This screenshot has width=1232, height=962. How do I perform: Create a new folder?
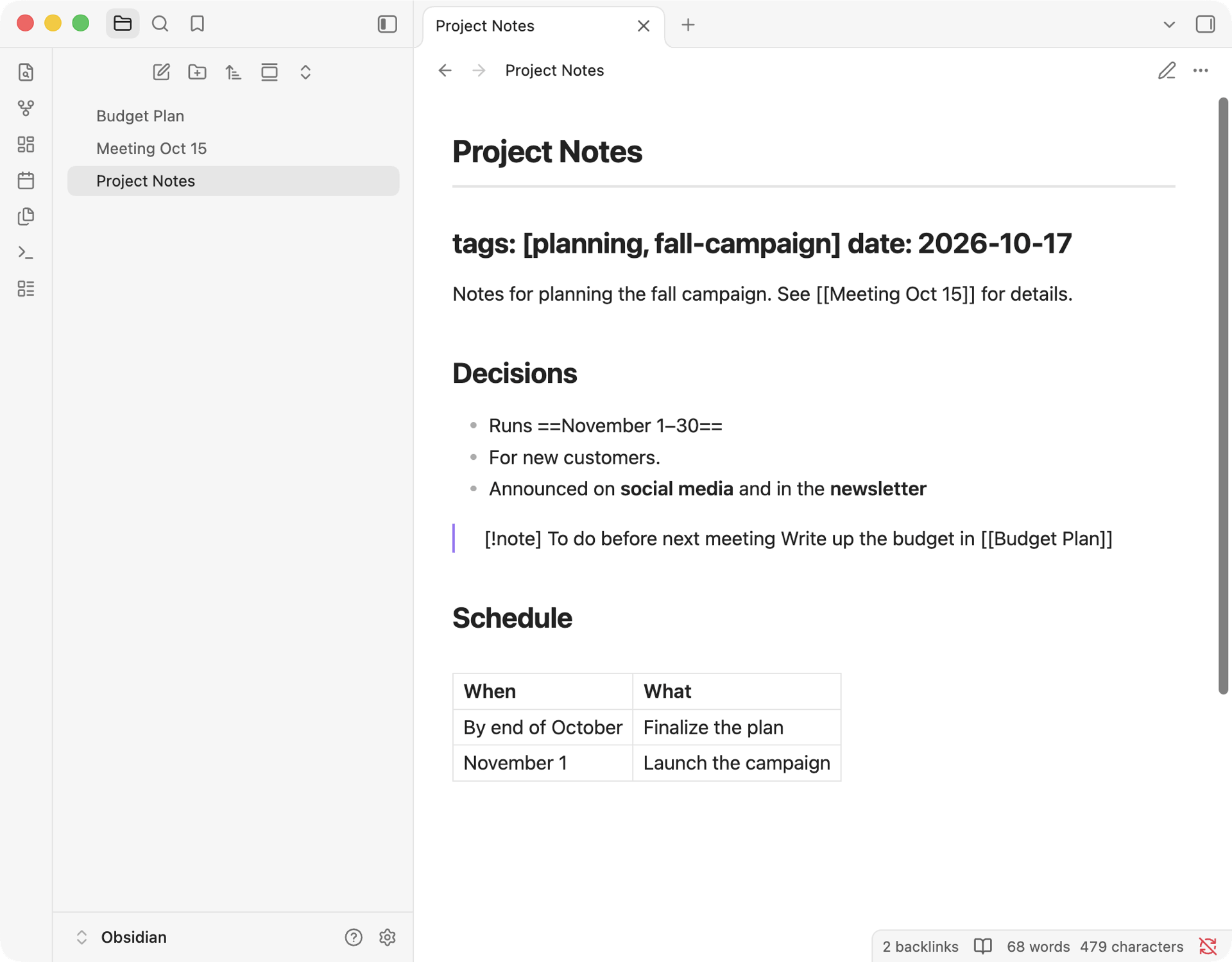197,72
